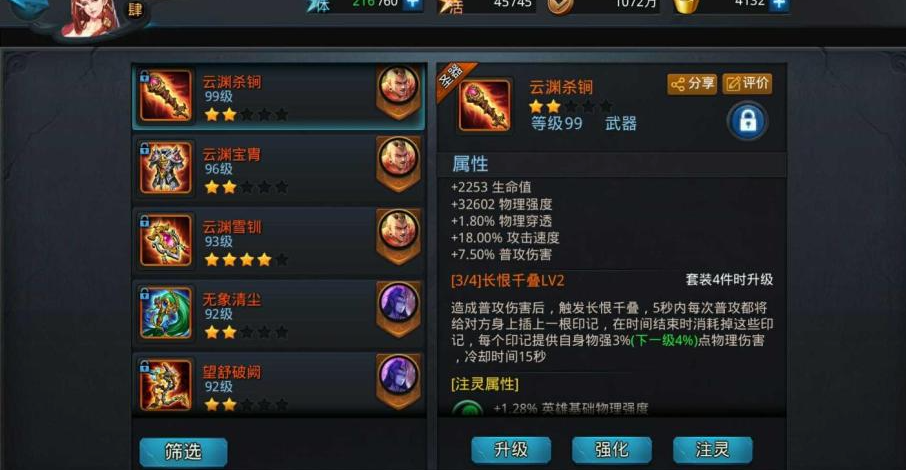Click the large 云渊杀铜 detail thumbnail
This screenshot has height=470, width=906.
pyautogui.click(x=484, y=105)
